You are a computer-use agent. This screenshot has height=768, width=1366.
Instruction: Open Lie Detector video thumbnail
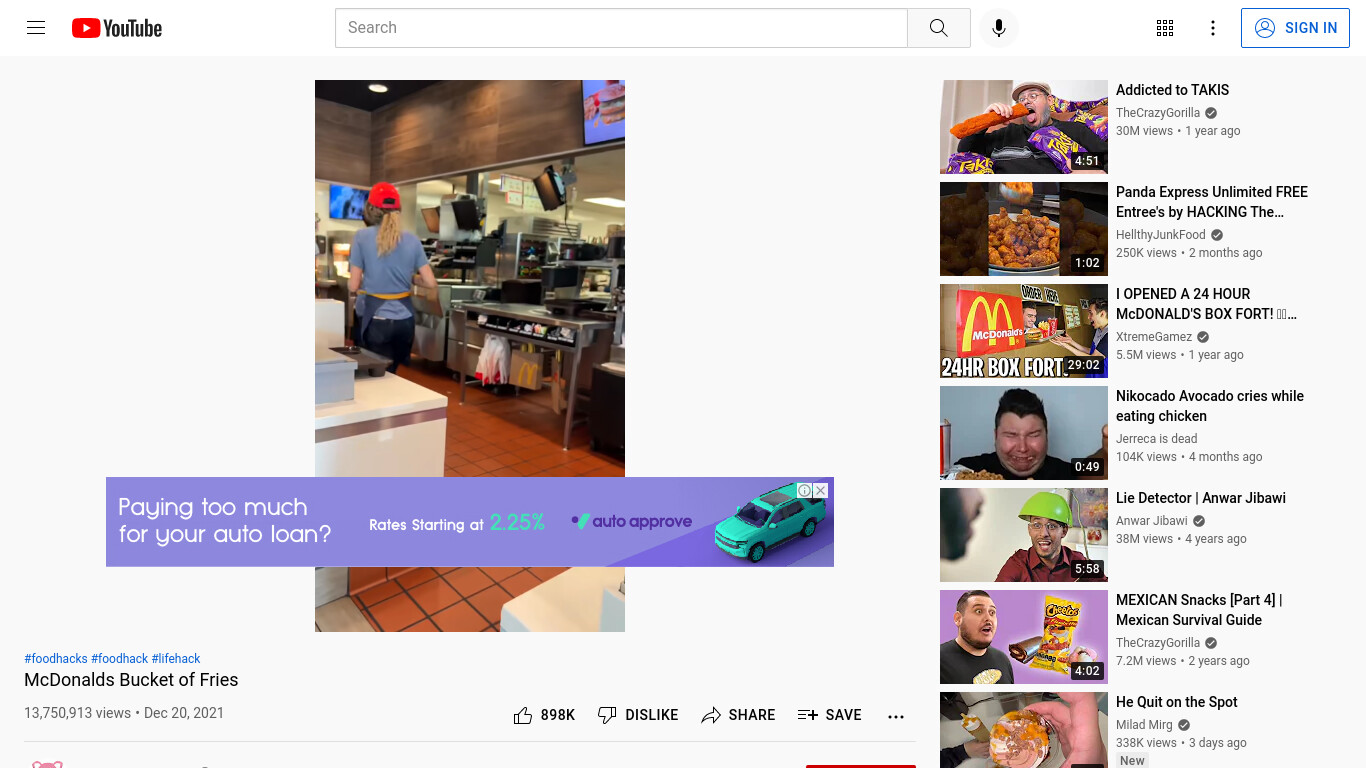pyautogui.click(x=1024, y=535)
